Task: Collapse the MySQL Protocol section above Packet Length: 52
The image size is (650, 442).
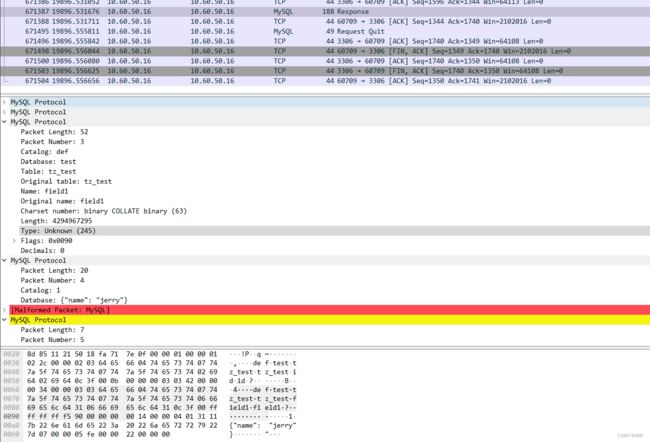Action: tap(5, 122)
